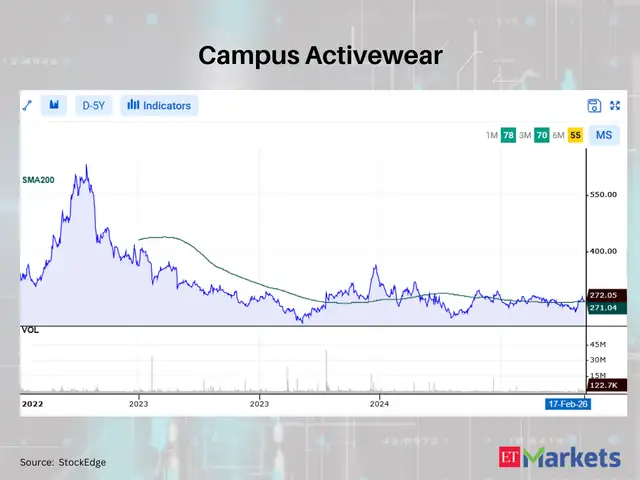Click the MS button

tap(604, 135)
